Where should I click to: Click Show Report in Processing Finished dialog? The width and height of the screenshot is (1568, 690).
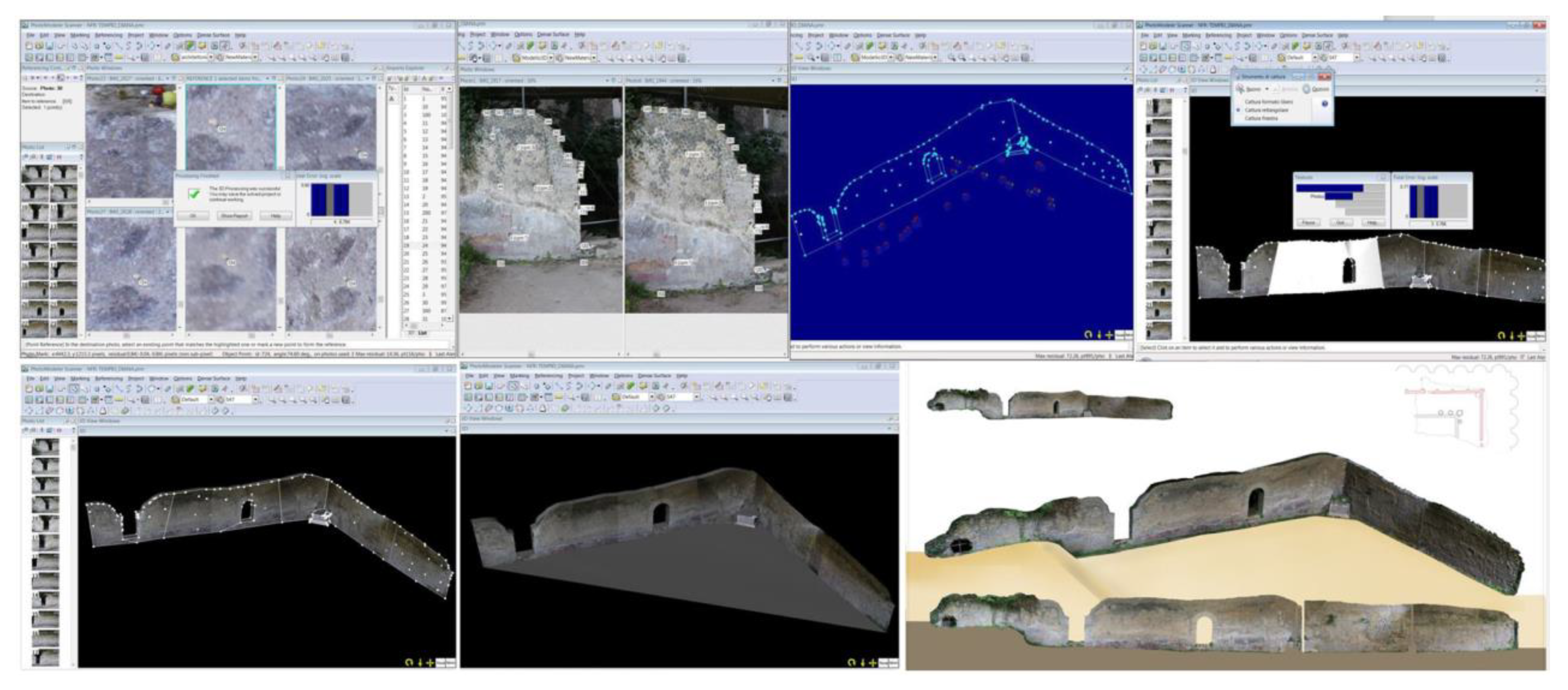(234, 216)
